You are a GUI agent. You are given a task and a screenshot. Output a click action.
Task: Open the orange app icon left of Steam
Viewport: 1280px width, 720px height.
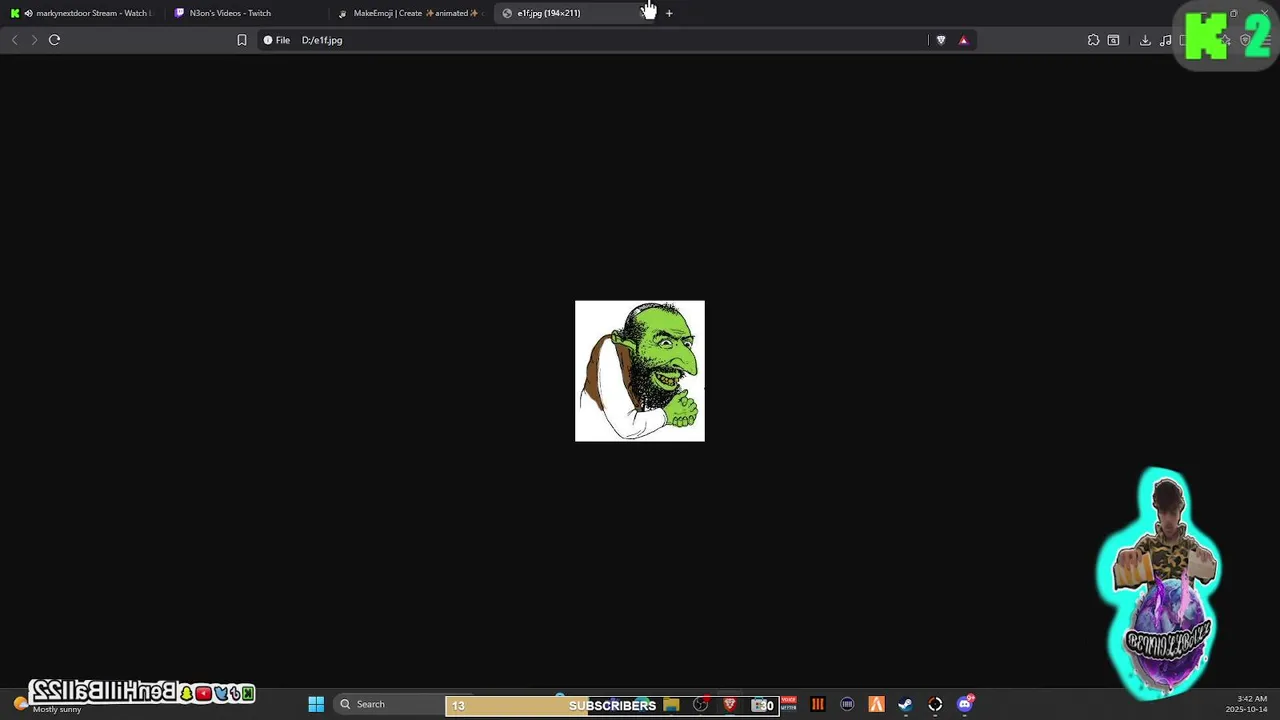coord(876,705)
